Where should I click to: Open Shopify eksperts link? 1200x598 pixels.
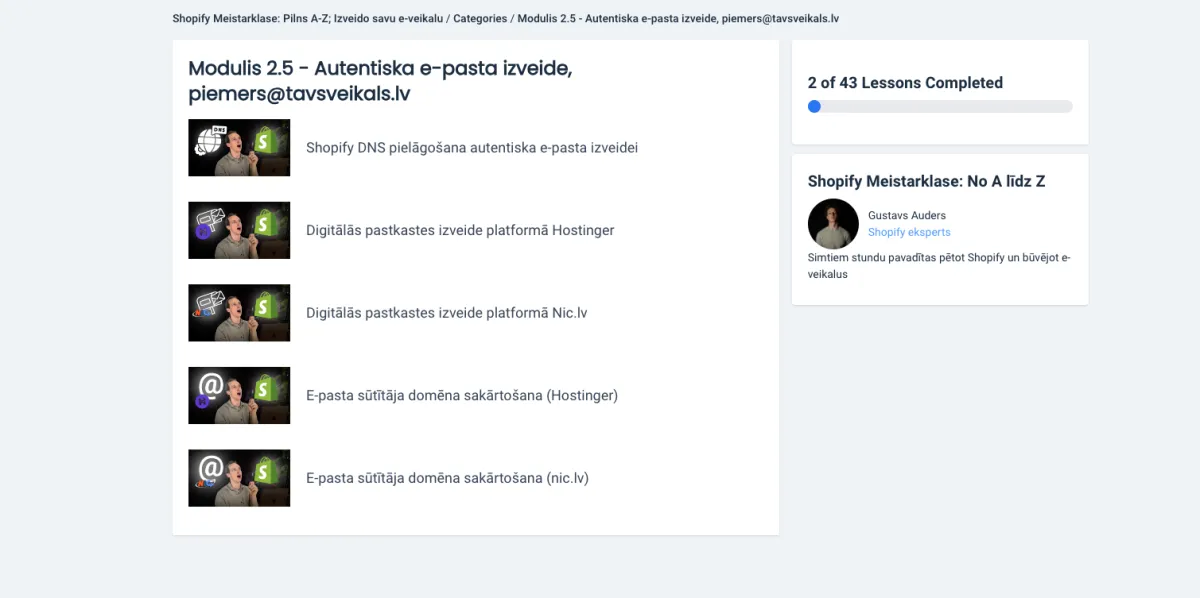point(909,232)
